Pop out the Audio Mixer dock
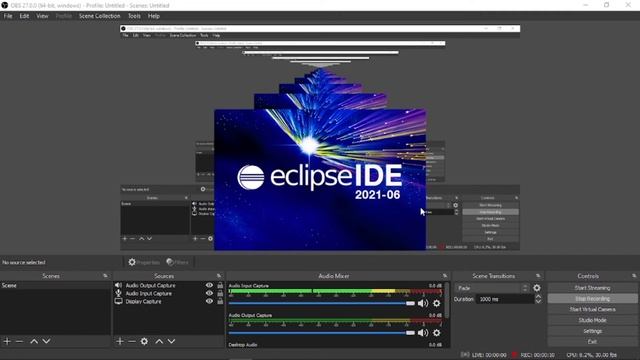 [445, 276]
